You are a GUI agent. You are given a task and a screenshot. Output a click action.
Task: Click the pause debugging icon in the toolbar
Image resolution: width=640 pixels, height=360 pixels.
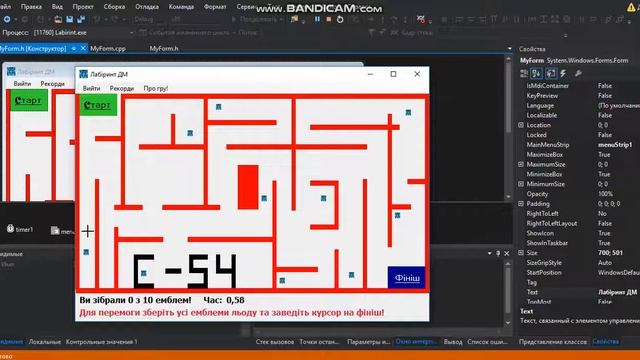point(317,19)
